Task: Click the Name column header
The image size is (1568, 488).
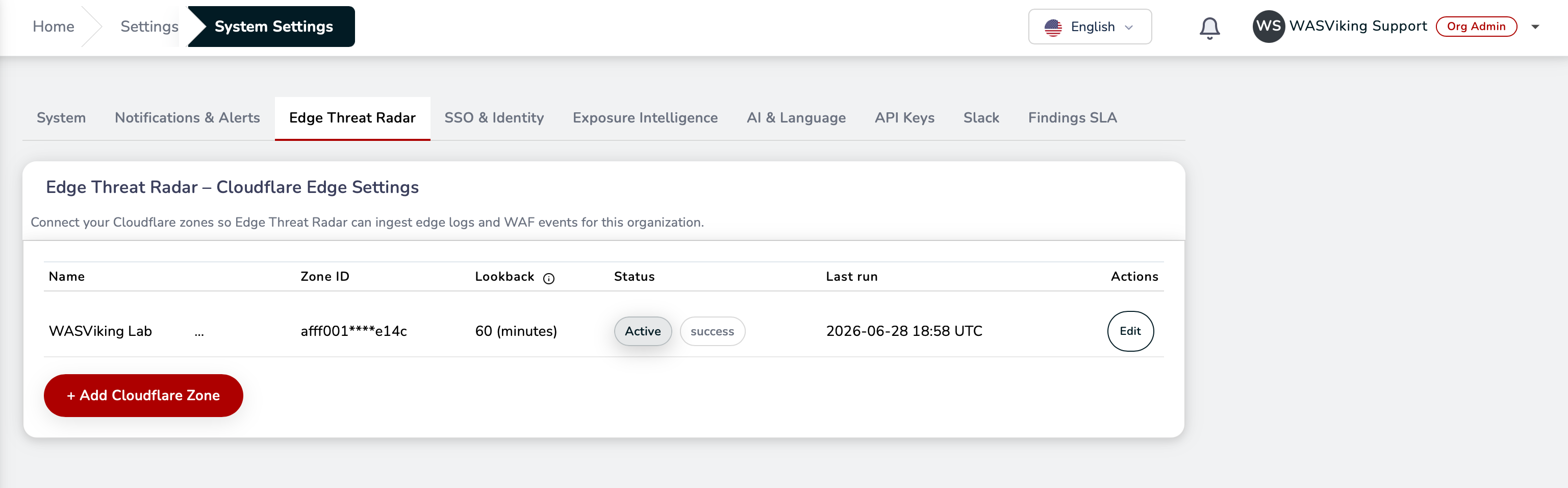Action: pyautogui.click(x=67, y=277)
